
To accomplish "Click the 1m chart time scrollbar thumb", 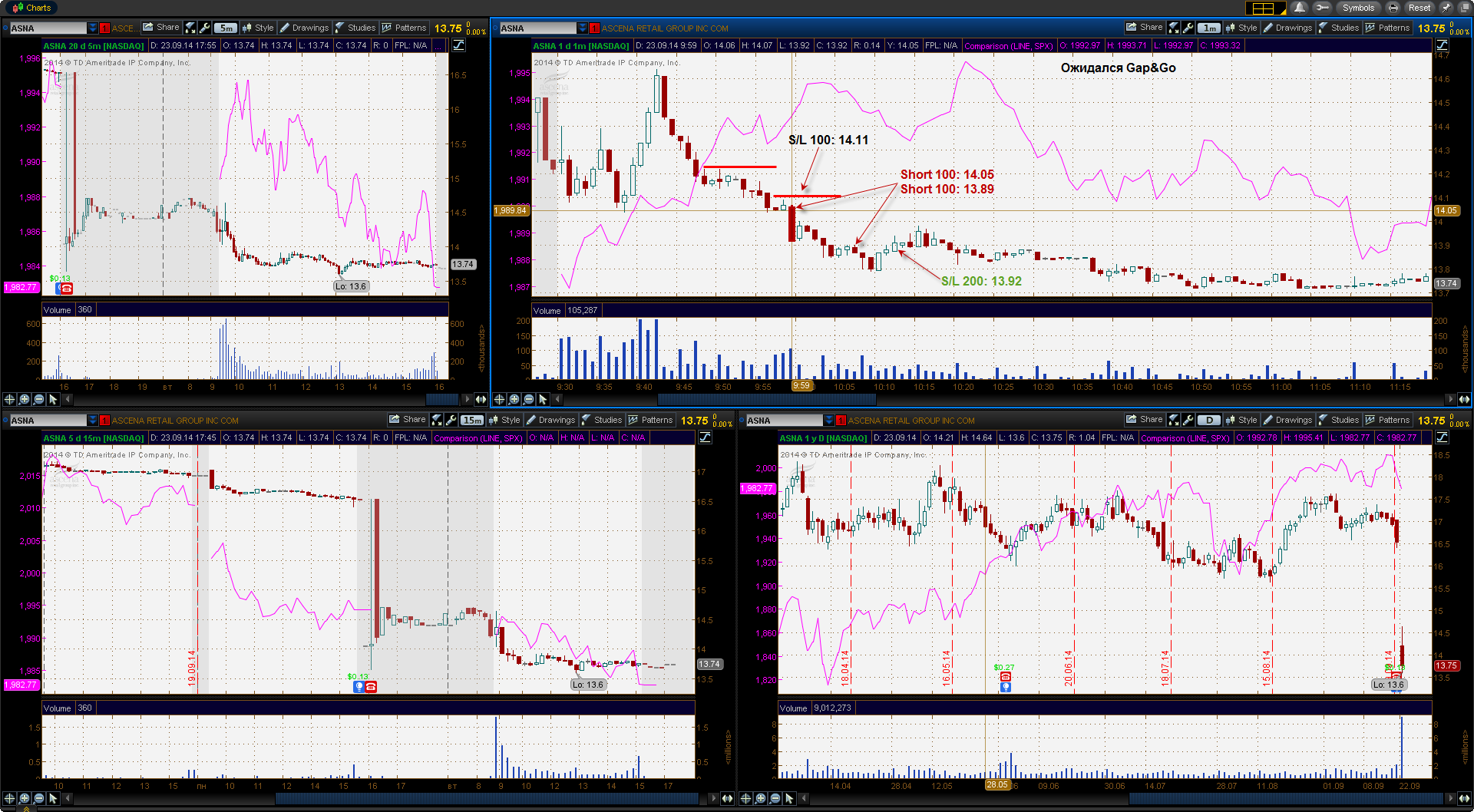I will [x=766, y=399].
